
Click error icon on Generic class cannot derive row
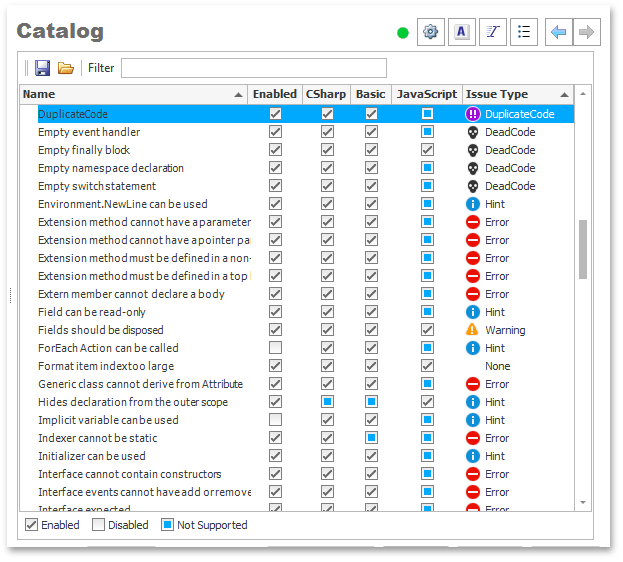click(x=472, y=384)
